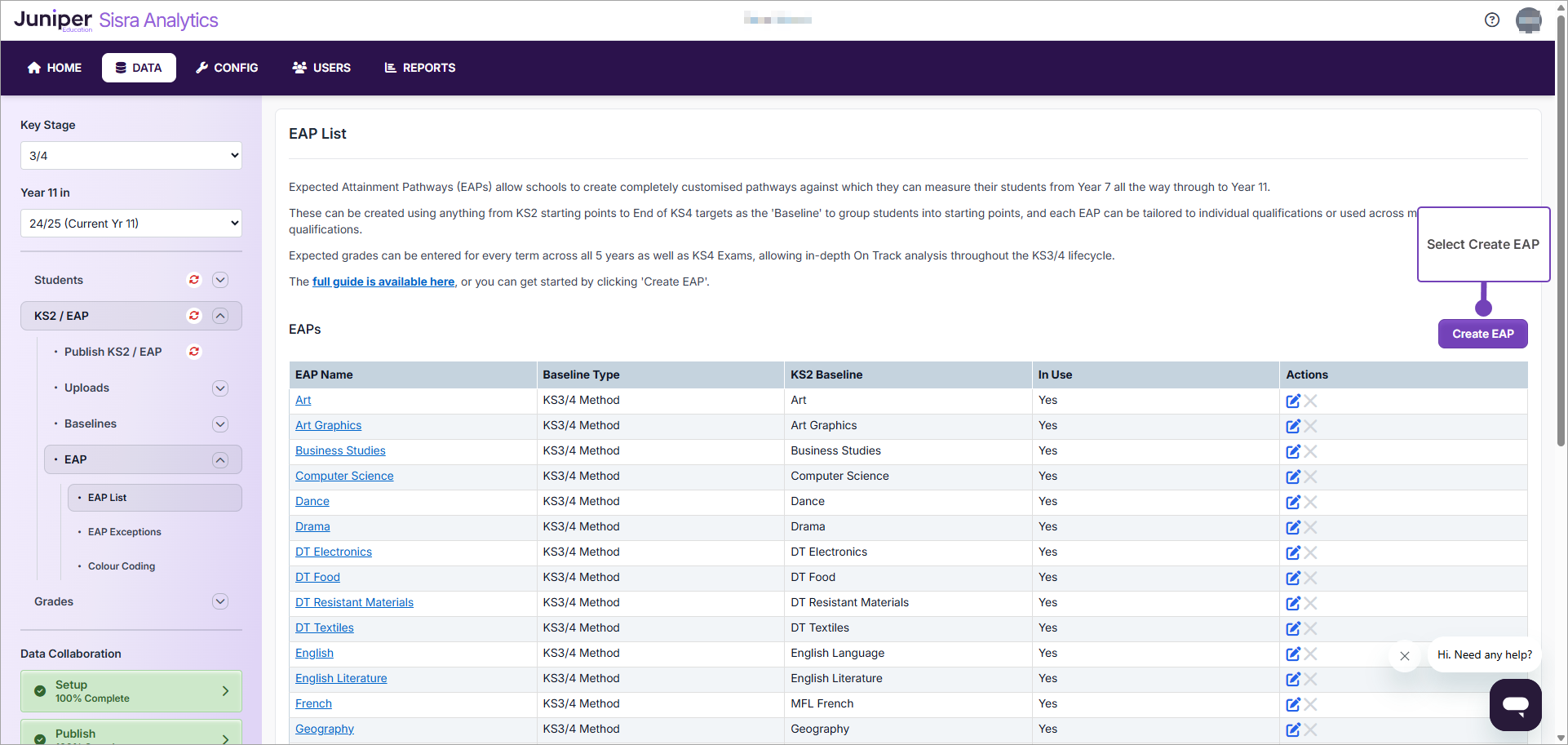Image resolution: width=1568 pixels, height=745 pixels.
Task: Open the Key Stage dropdown
Action: coord(131,156)
